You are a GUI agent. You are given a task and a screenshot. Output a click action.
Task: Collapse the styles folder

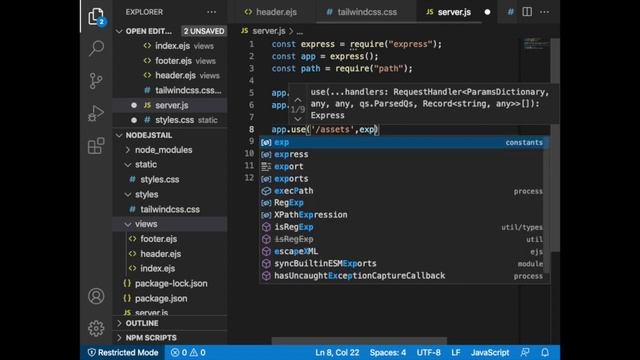[x=147, y=194]
